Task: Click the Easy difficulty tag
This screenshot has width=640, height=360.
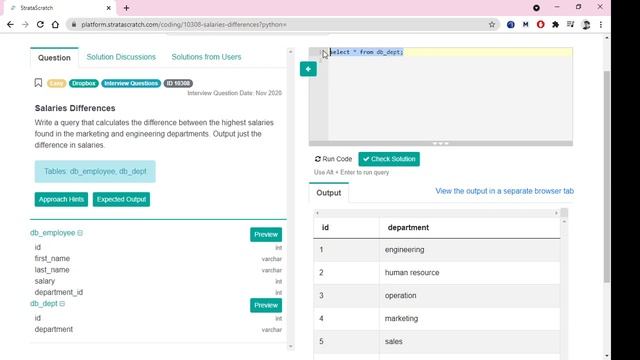Action: [56, 83]
